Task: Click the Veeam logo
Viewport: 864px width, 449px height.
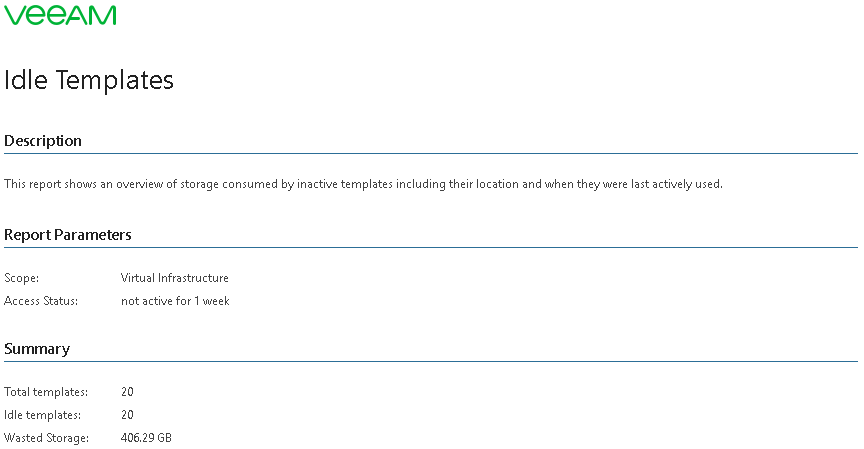Action: click(60, 15)
